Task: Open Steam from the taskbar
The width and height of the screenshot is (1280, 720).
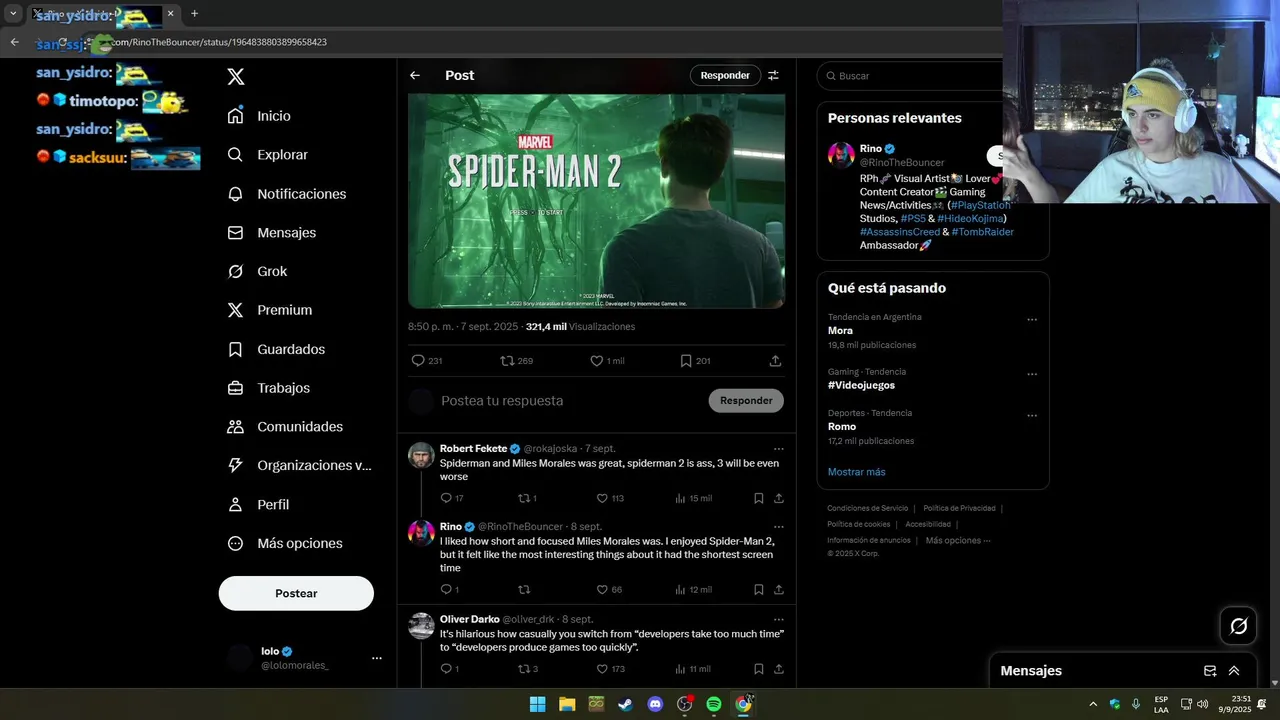Action: (625, 704)
